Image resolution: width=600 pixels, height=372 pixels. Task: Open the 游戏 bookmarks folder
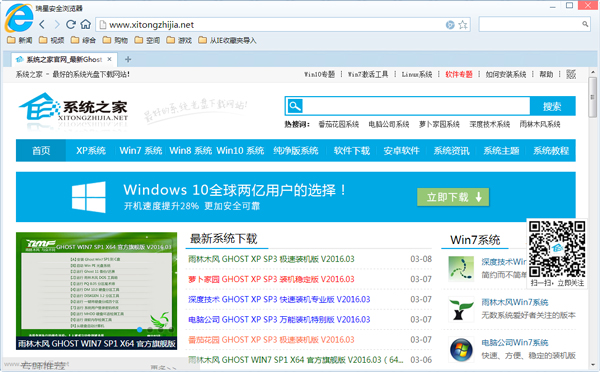(x=179, y=40)
